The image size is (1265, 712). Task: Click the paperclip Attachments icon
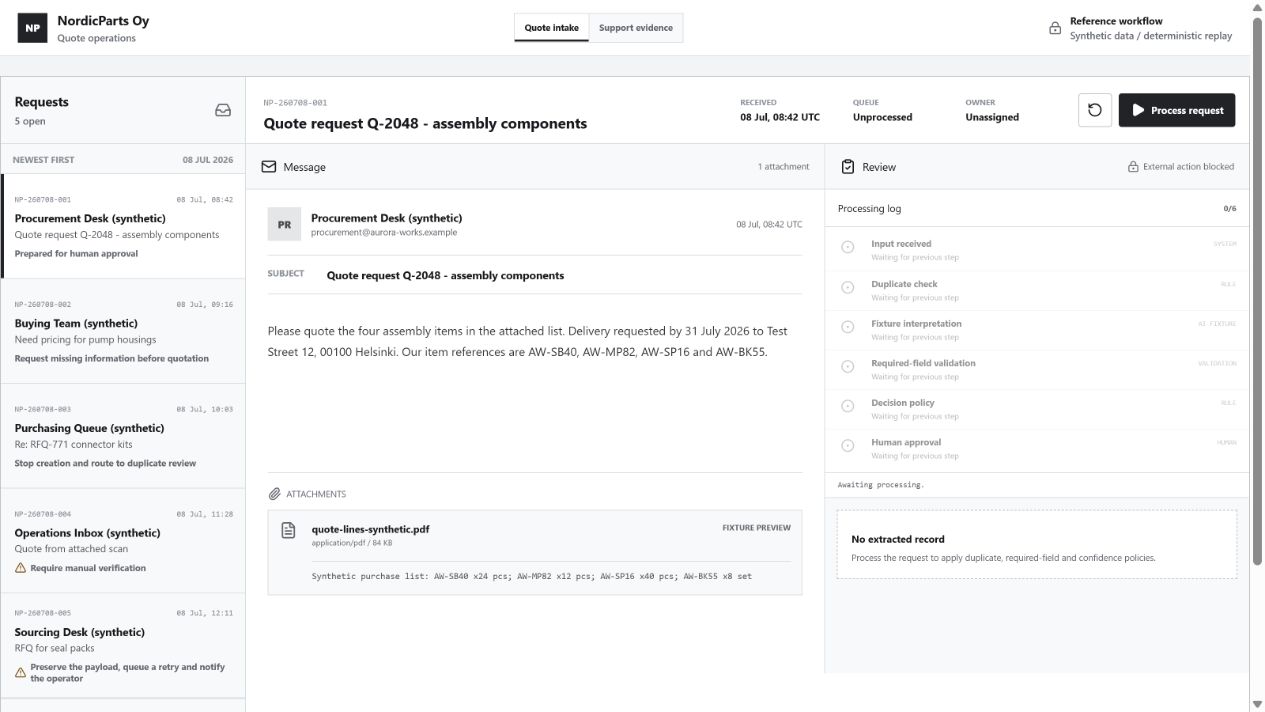tap(274, 494)
